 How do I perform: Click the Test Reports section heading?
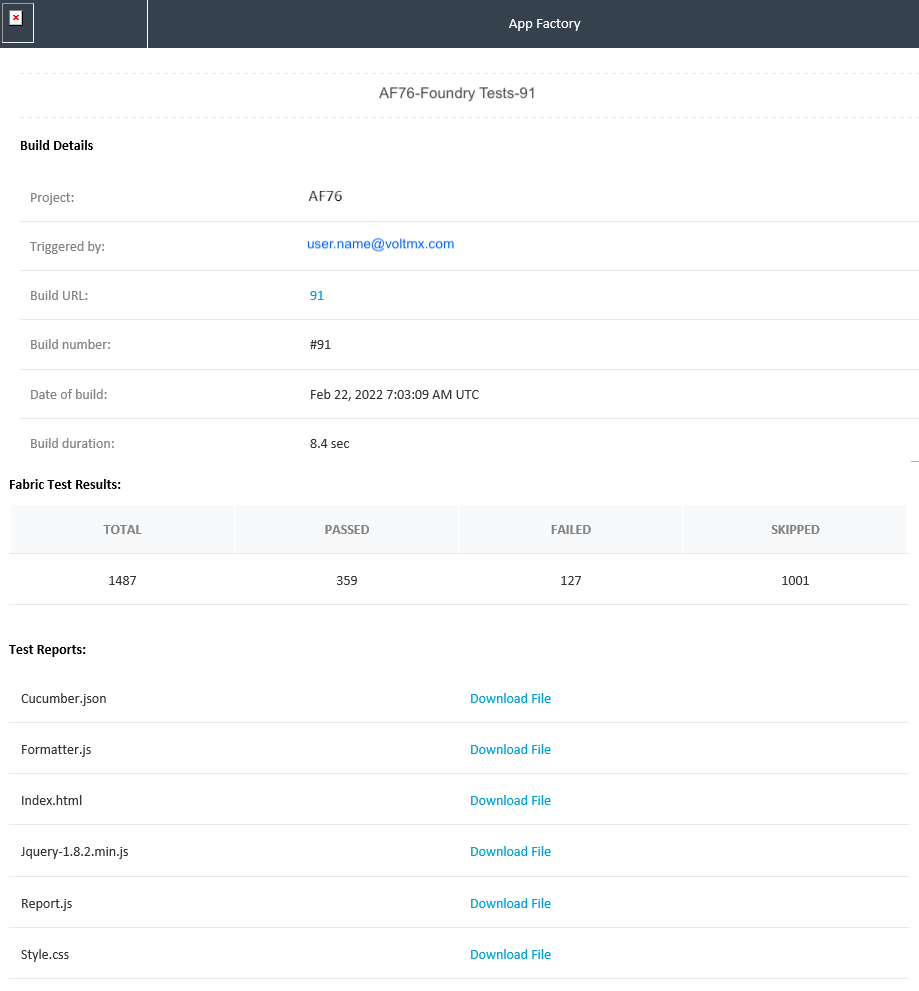click(x=47, y=650)
